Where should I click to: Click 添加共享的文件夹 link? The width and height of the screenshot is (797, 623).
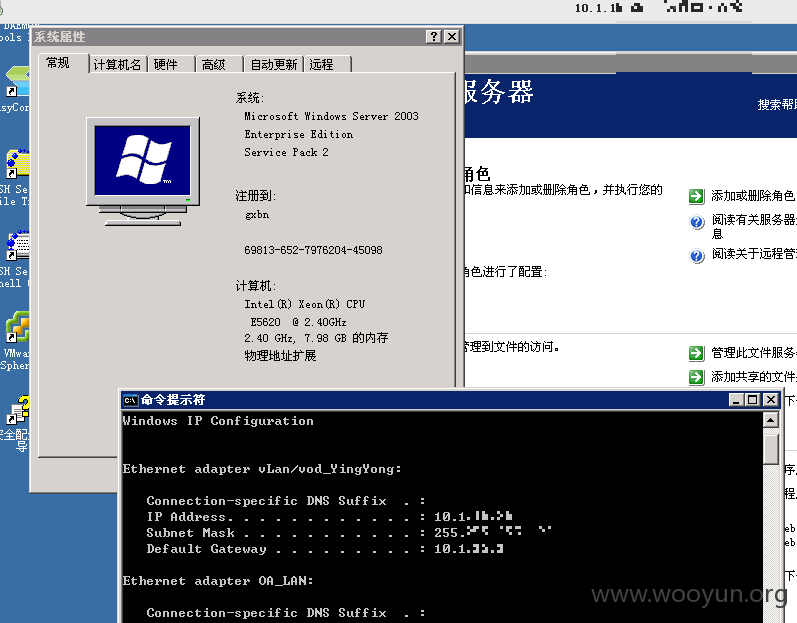click(754, 376)
